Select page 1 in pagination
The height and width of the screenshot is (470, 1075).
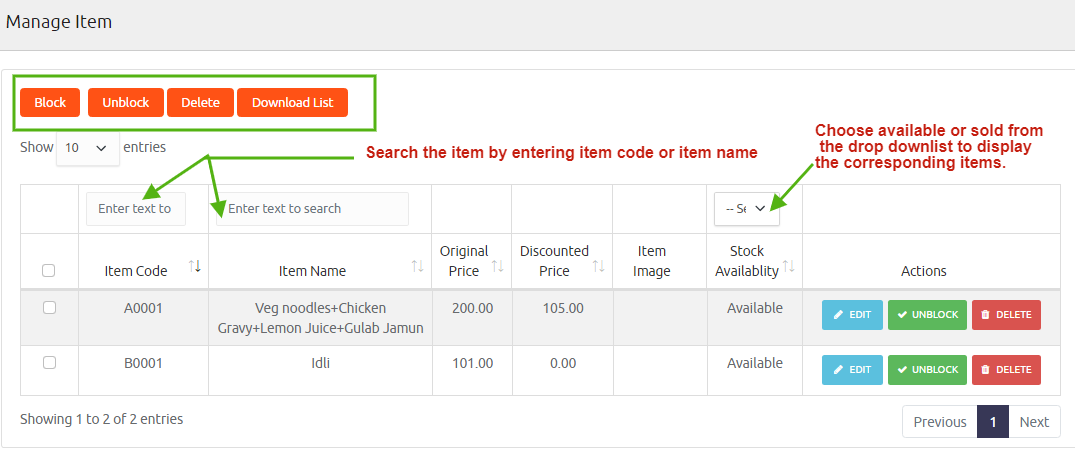[992, 422]
